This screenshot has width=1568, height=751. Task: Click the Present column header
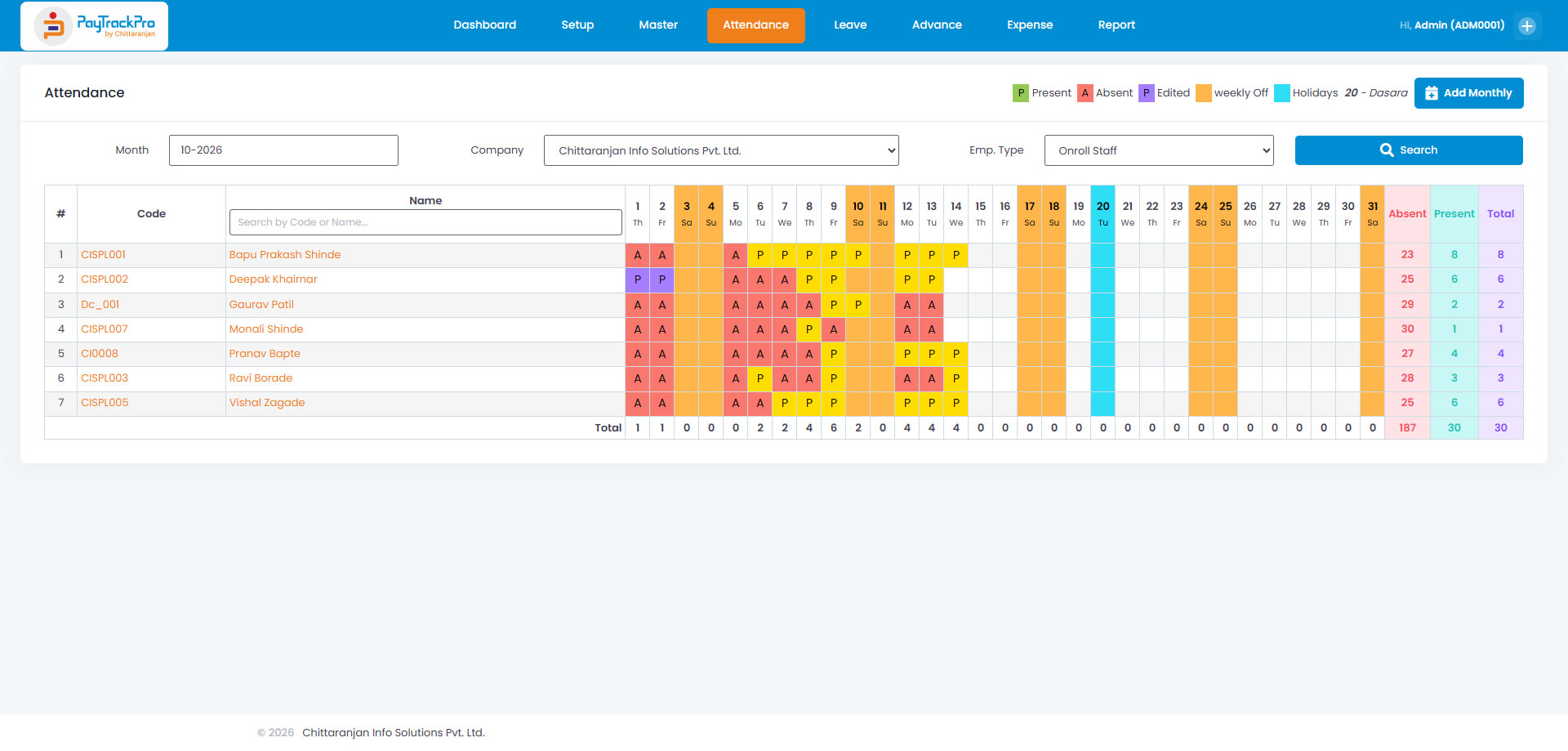(x=1454, y=214)
